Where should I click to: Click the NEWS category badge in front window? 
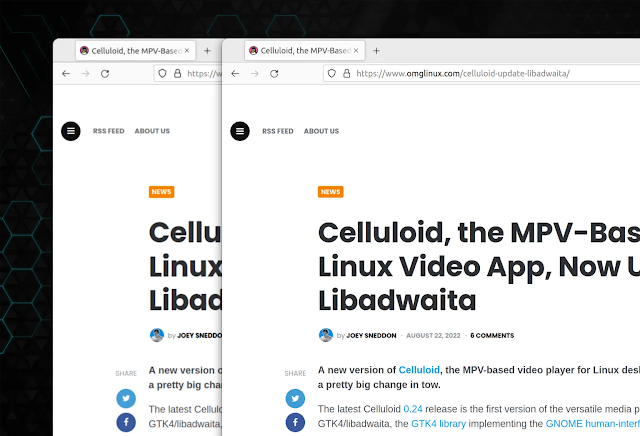tap(331, 192)
